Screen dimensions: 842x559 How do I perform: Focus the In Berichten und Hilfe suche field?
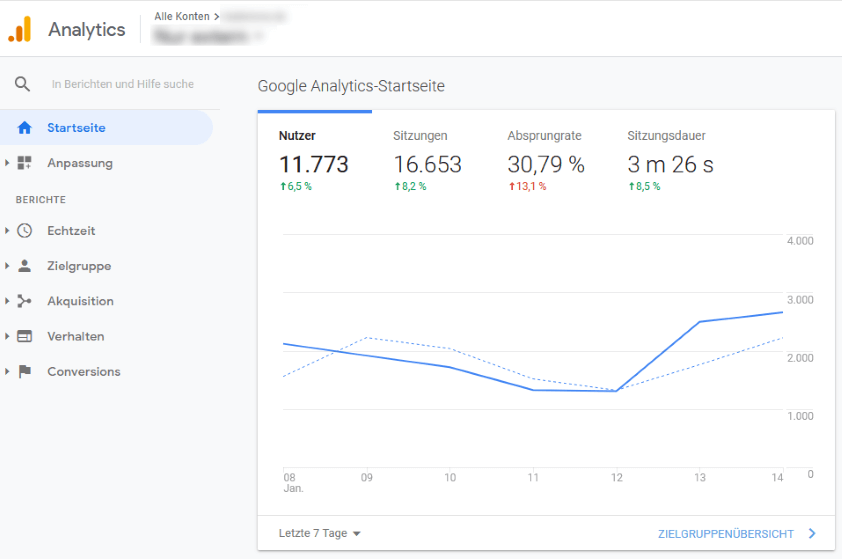coord(123,84)
